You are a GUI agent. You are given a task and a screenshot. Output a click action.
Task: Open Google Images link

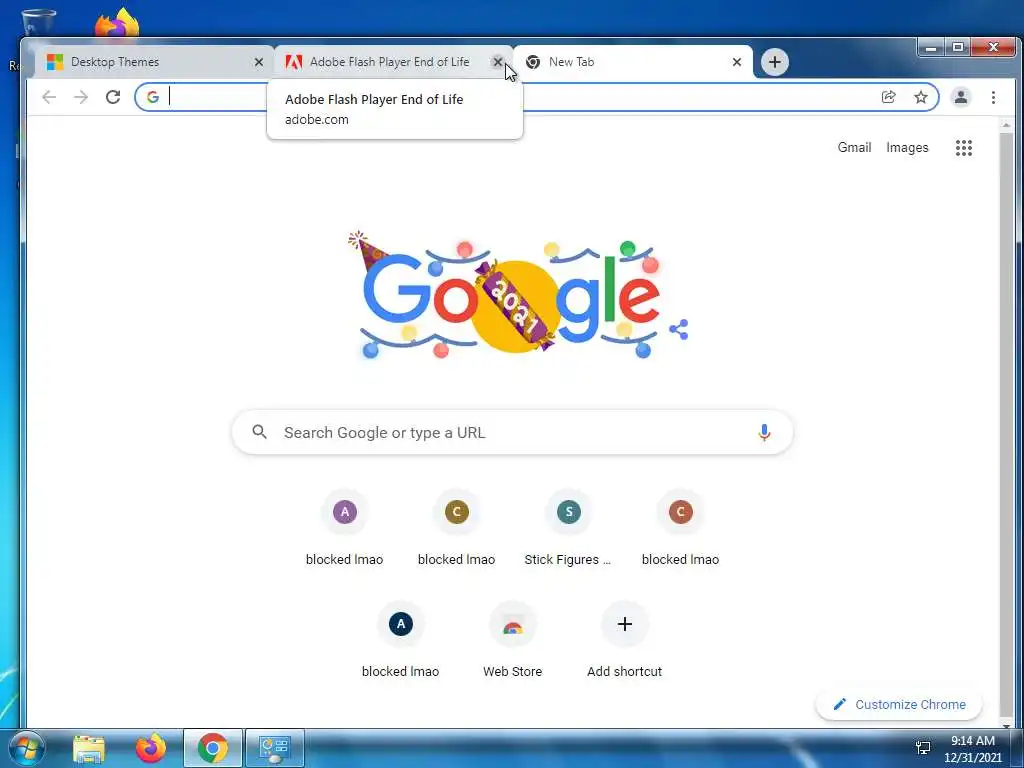pos(907,148)
